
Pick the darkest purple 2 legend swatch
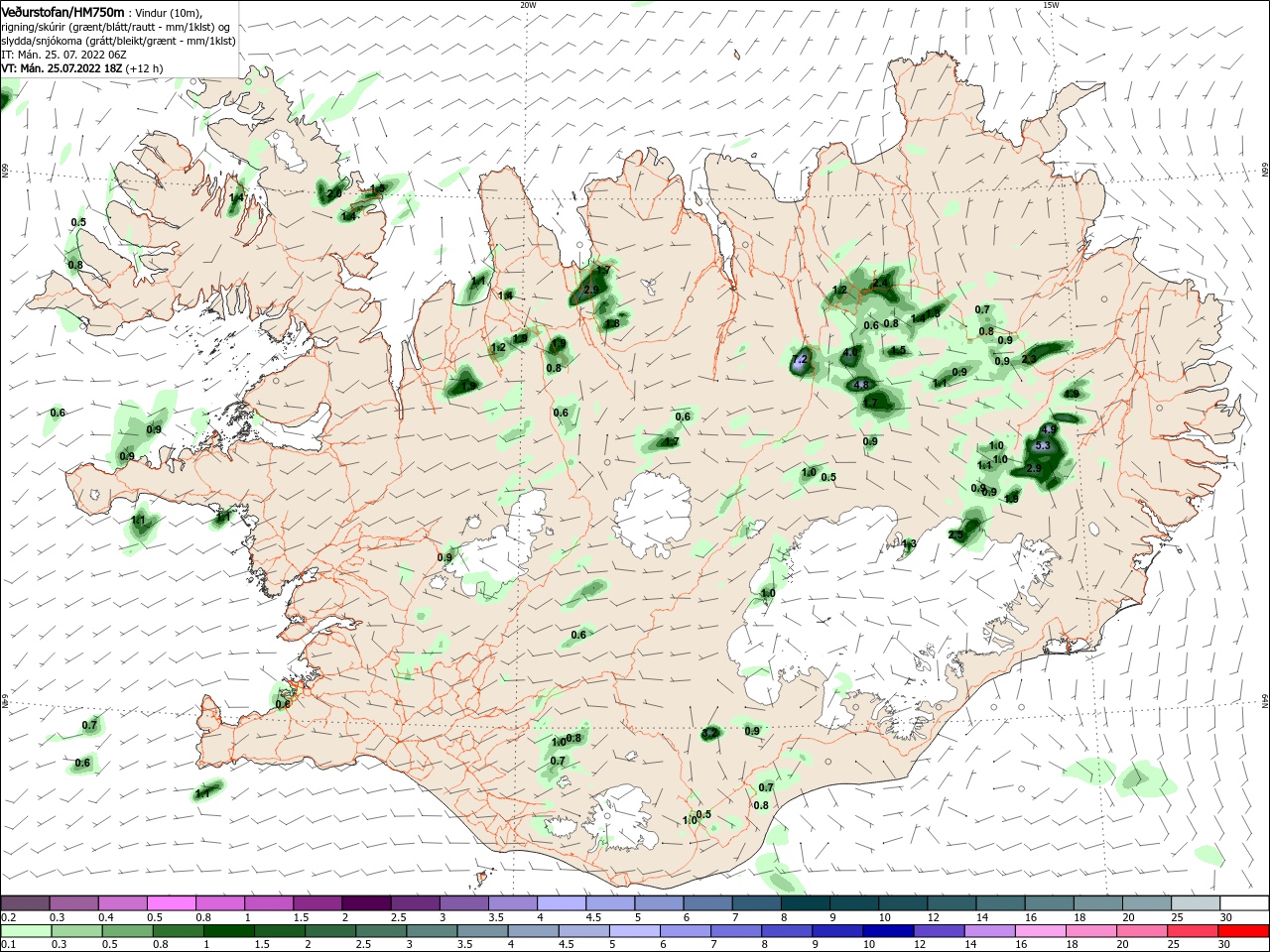366,903
